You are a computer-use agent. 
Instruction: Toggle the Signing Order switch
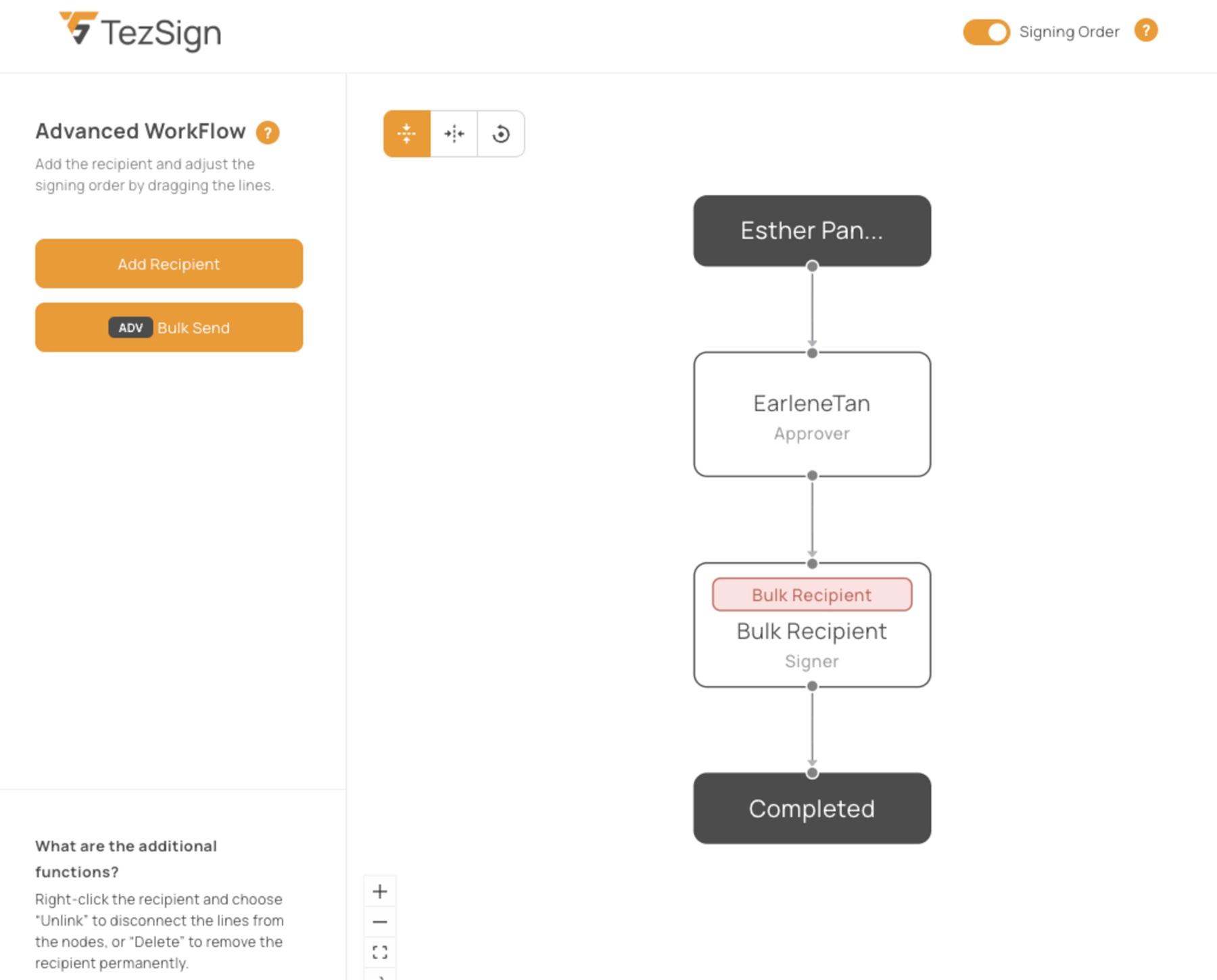[986, 32]
